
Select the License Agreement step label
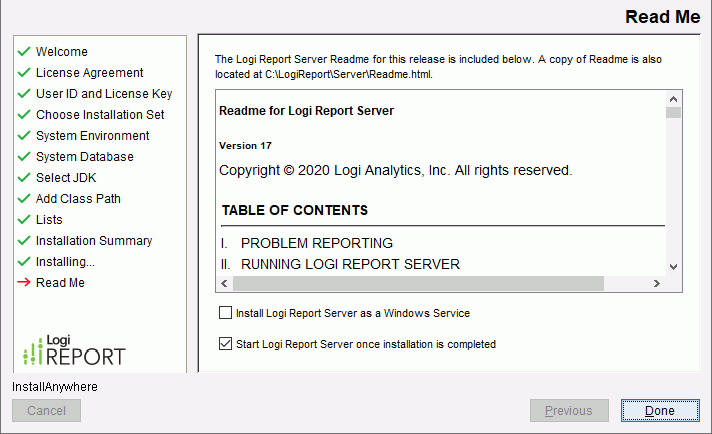[89, 73]
